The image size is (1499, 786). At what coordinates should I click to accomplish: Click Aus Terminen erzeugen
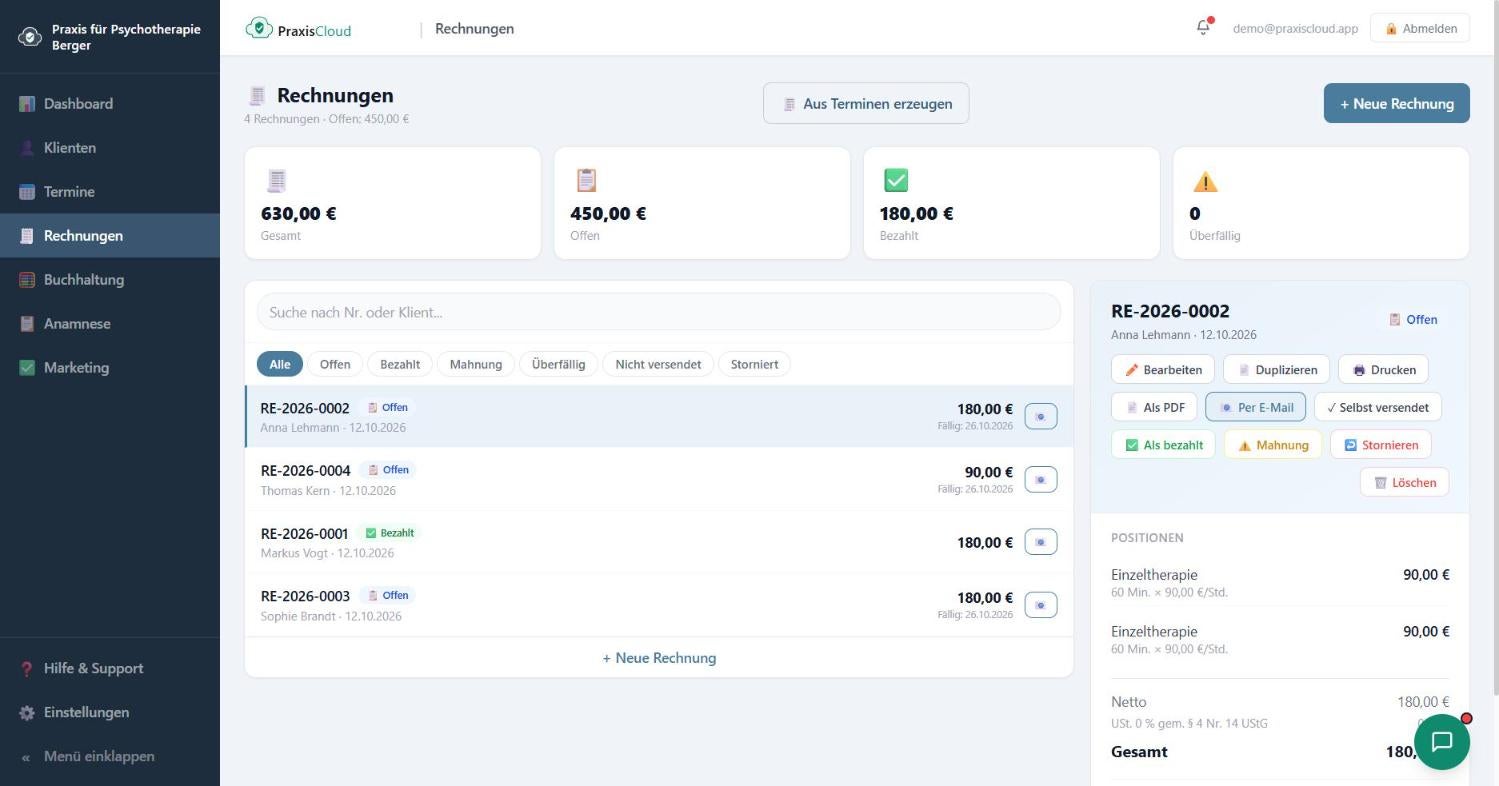[866, 103]
